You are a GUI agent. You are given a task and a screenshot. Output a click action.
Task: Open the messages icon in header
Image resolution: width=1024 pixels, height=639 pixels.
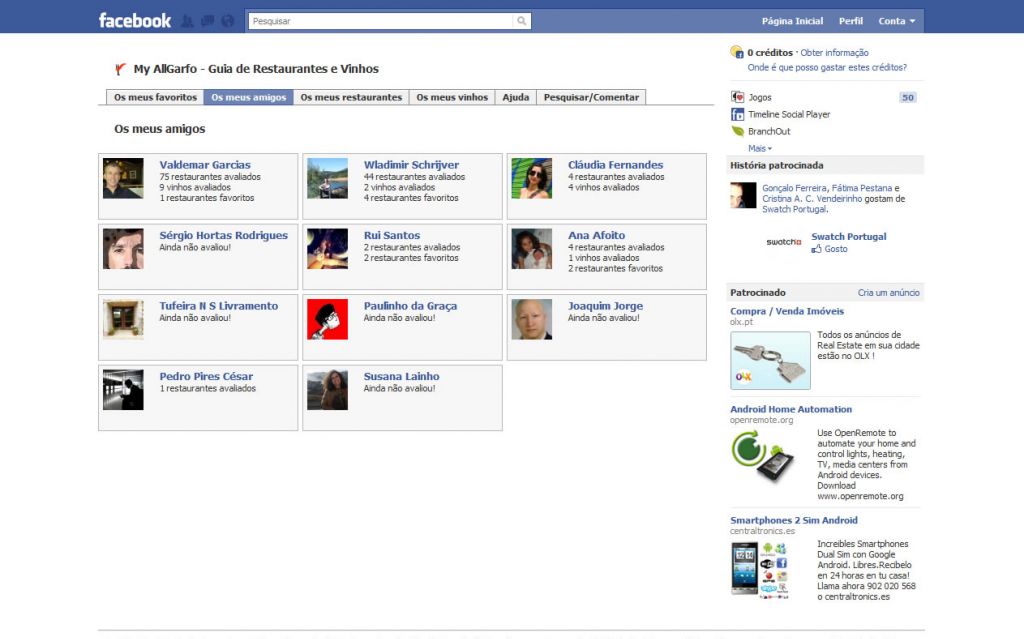(207, 21)
